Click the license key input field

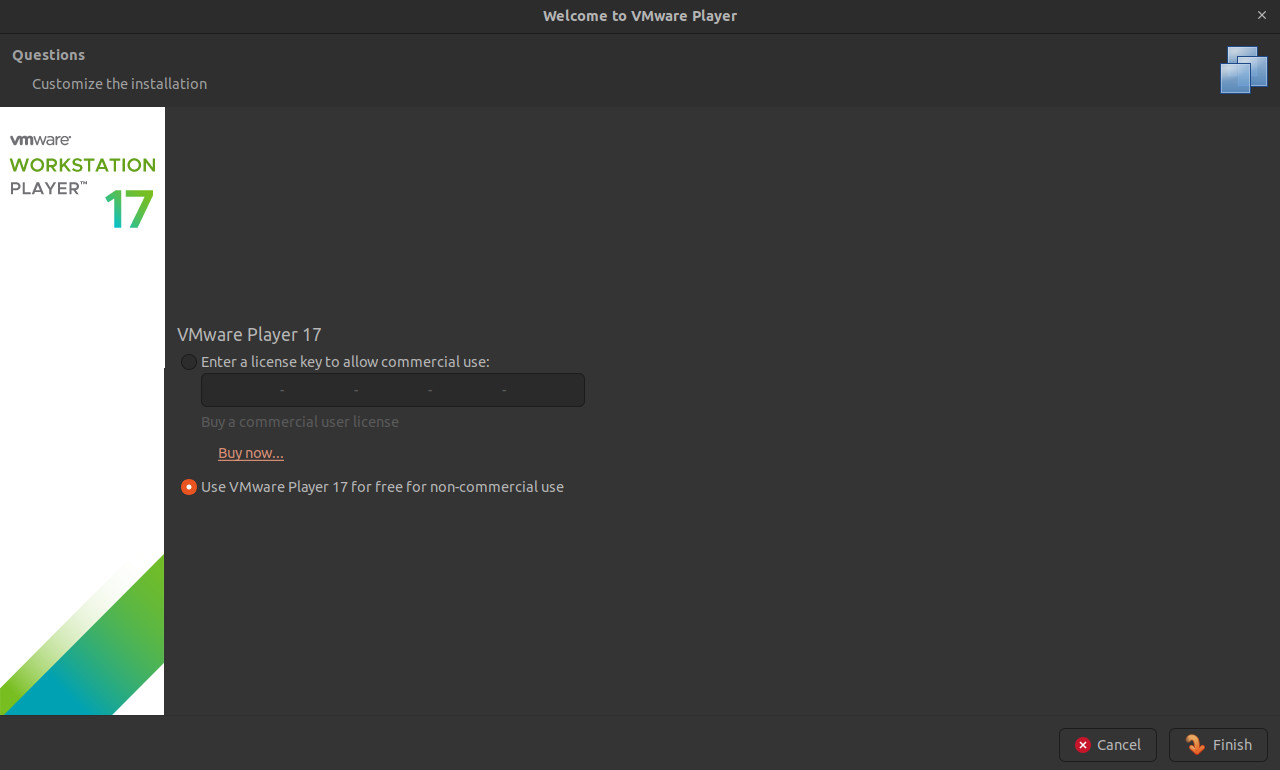point(393,390)
